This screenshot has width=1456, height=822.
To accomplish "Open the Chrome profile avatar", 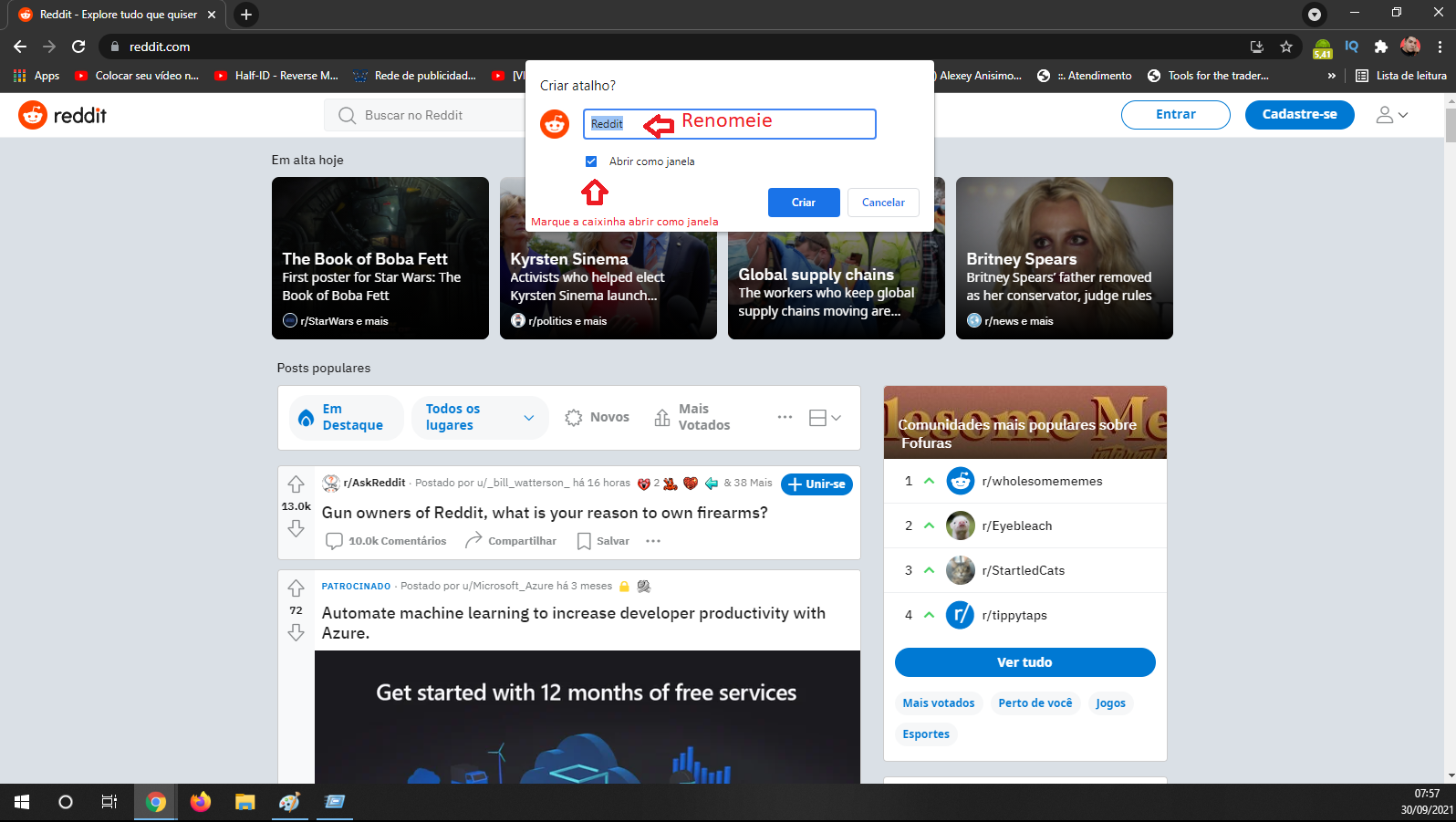I will coord(1410,47).
